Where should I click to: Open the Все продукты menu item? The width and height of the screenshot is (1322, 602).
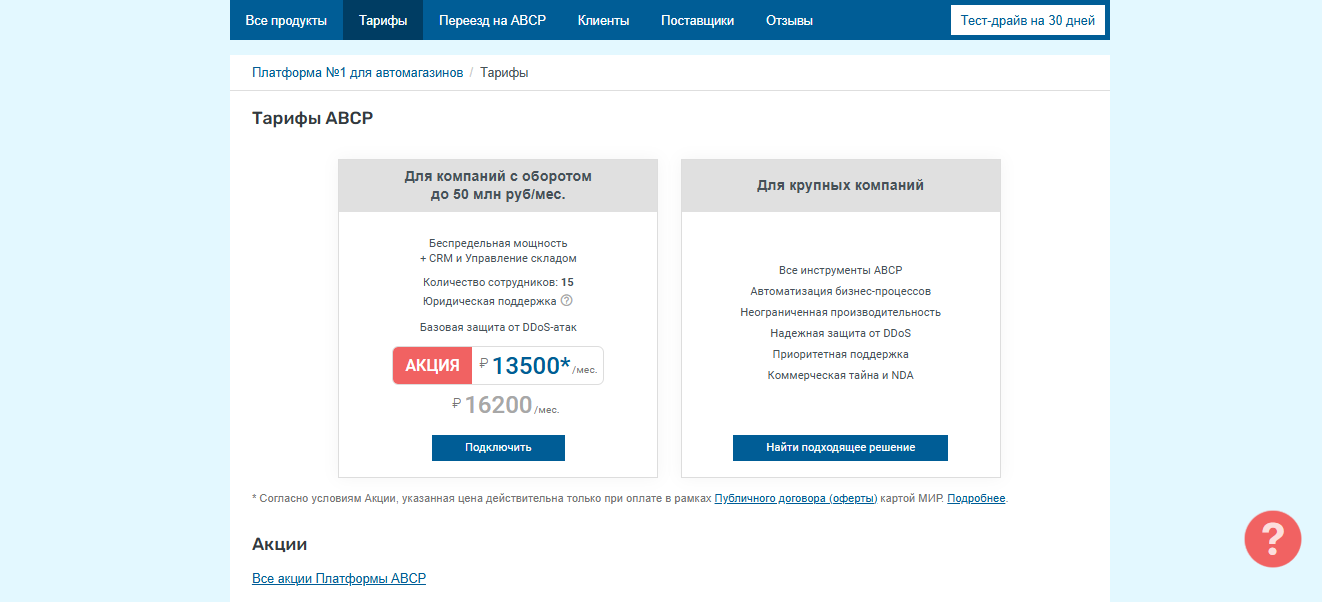click(x=286, y=20)
